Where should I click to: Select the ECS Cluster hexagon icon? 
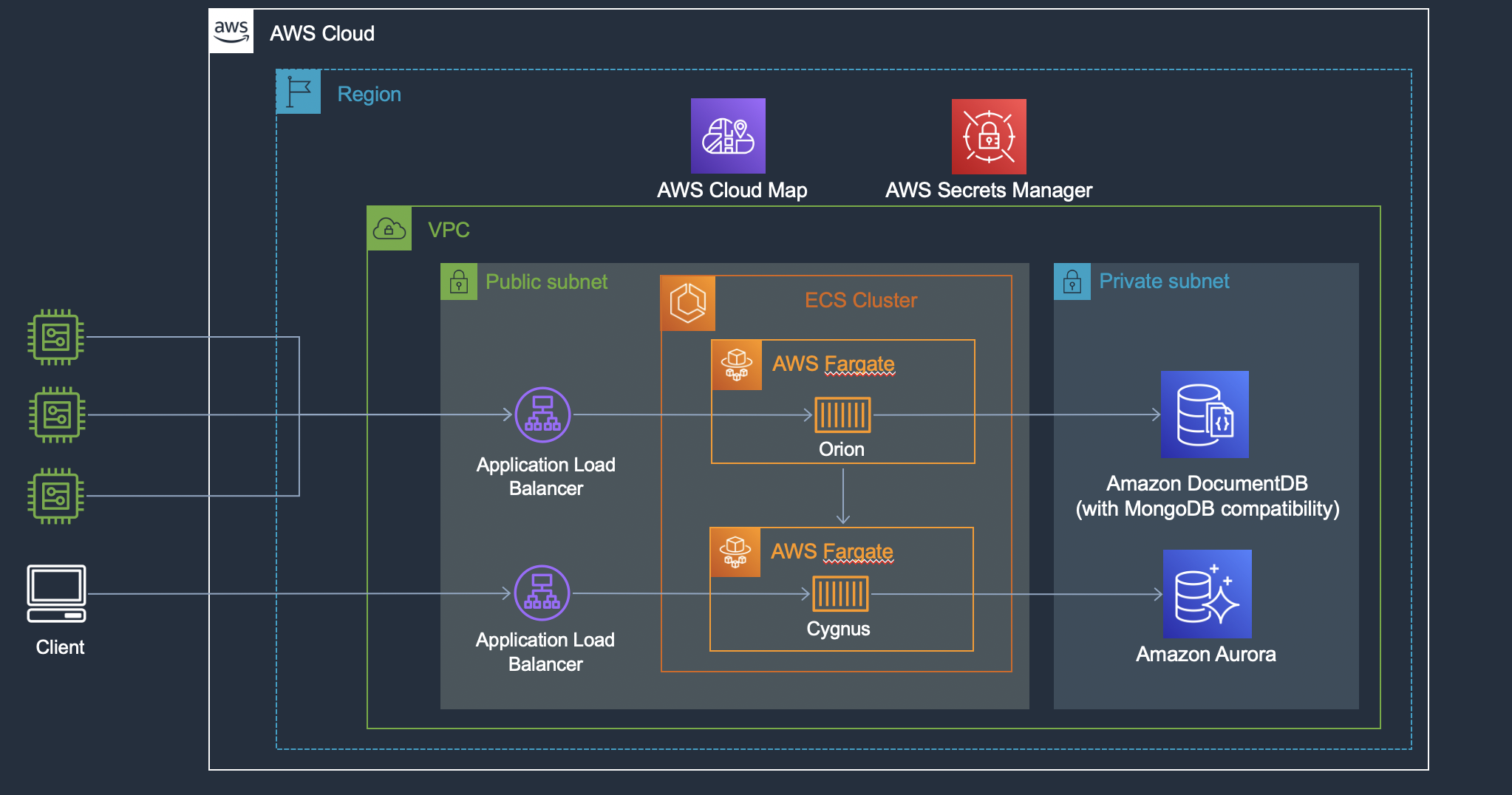click(688, 303)
